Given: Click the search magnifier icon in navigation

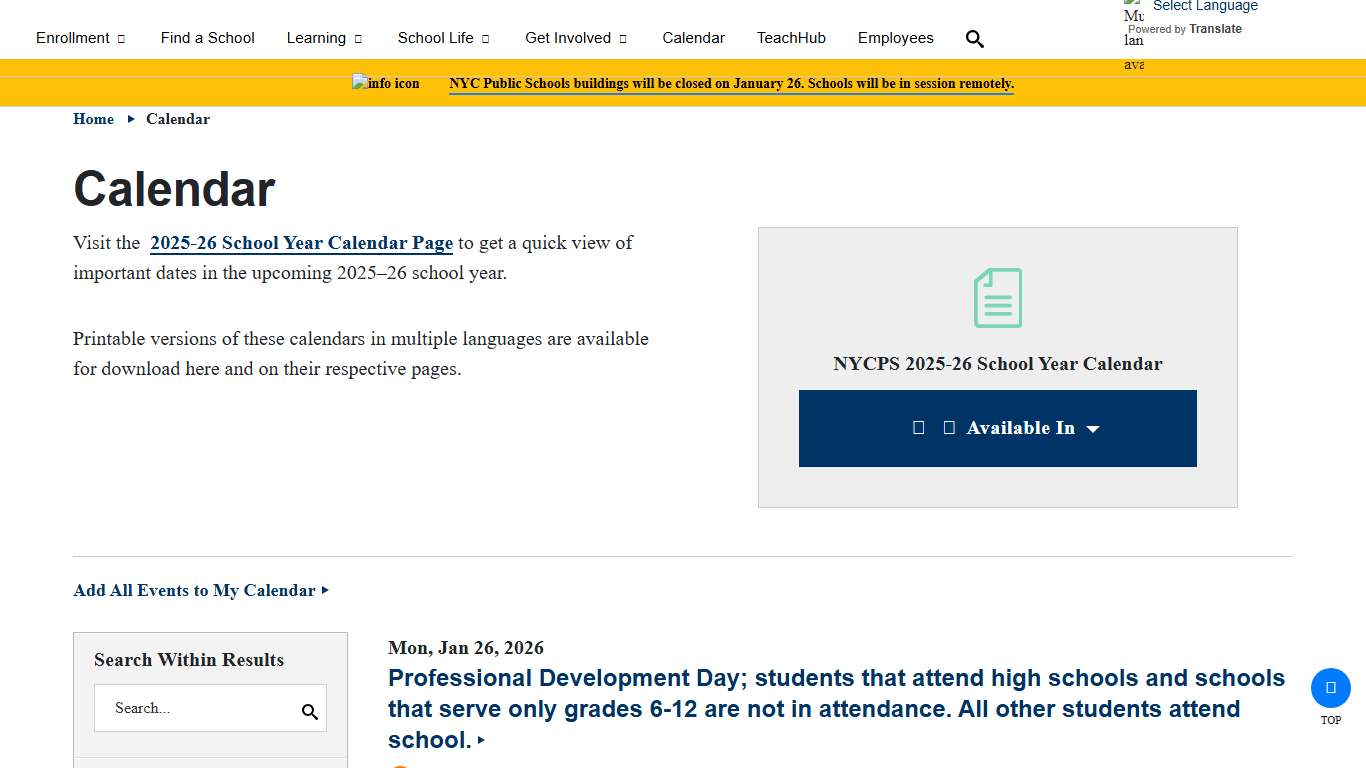Looking at the screenshot, I should click(975, 39).
